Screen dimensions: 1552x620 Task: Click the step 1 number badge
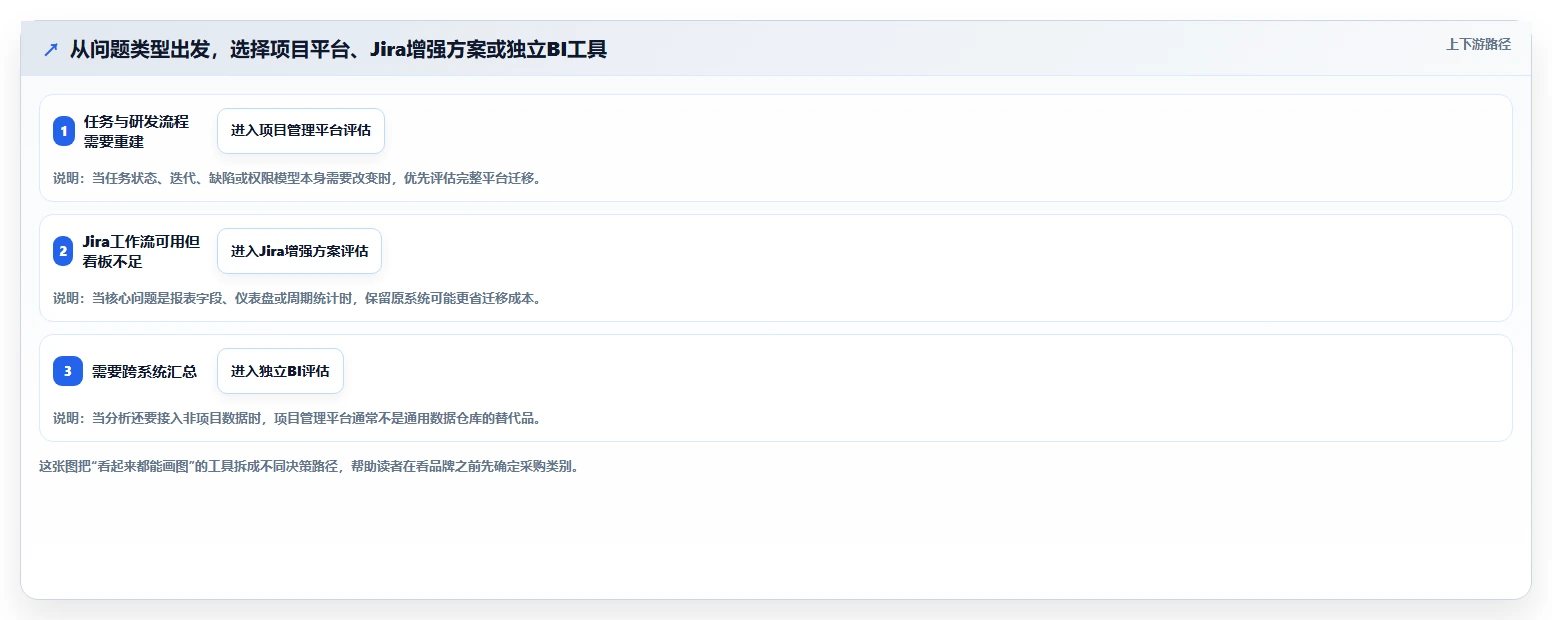point(64,131)
